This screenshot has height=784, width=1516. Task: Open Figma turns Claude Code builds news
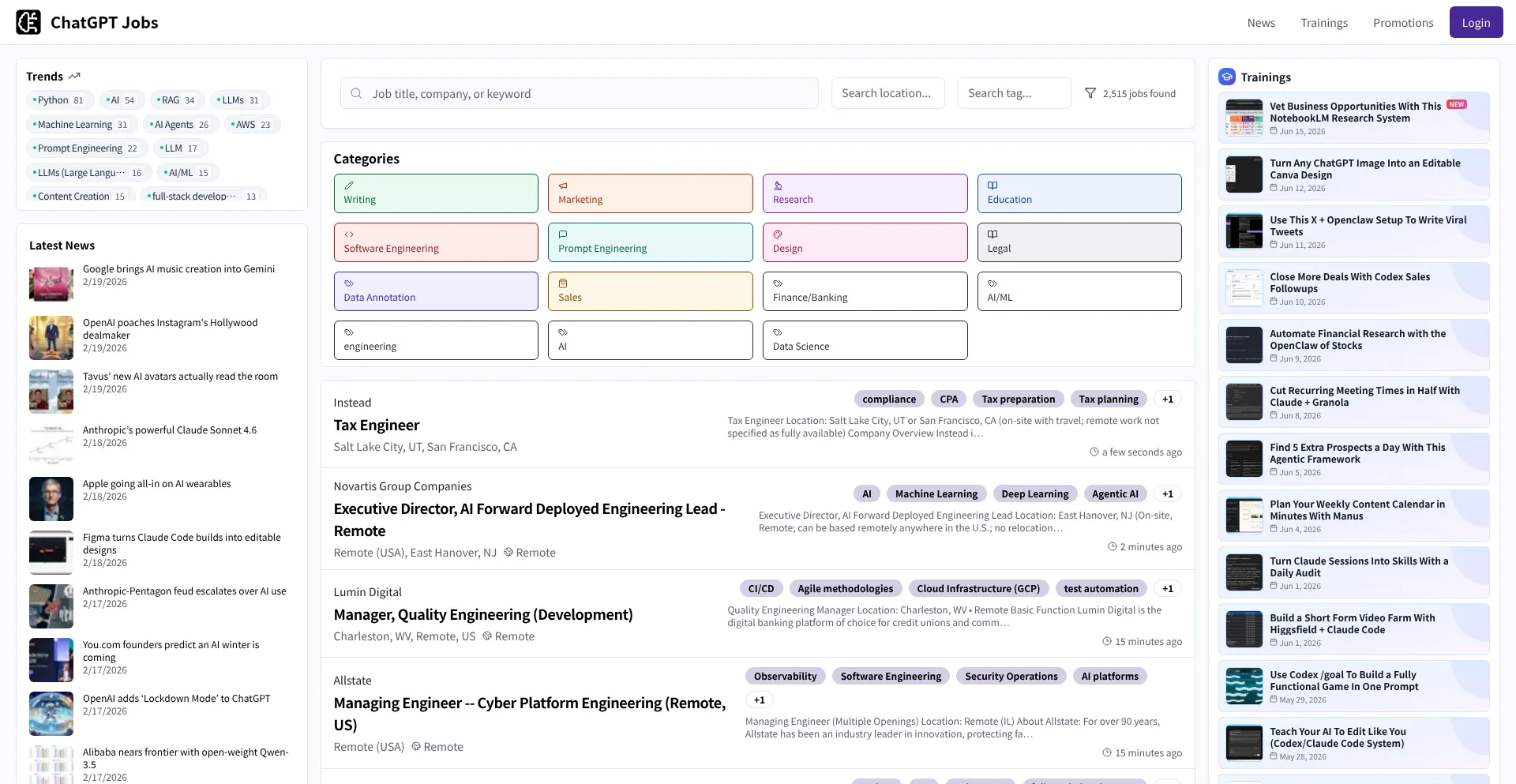182,544
